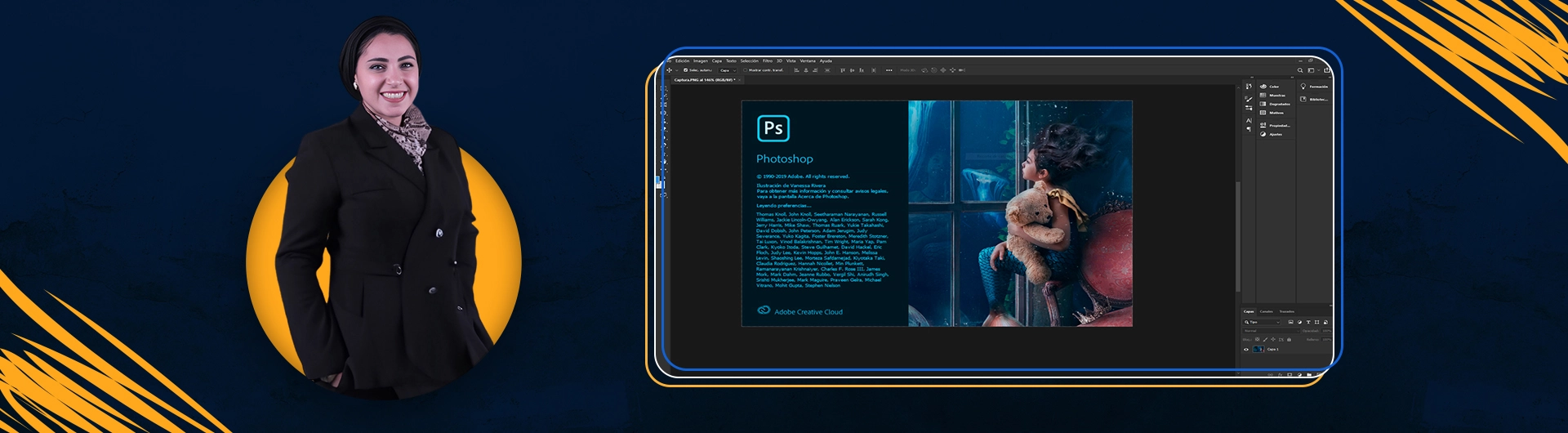Click the new group folder icon
The width and height of the screenshot is (1568, 433).
coord(1309,375)
